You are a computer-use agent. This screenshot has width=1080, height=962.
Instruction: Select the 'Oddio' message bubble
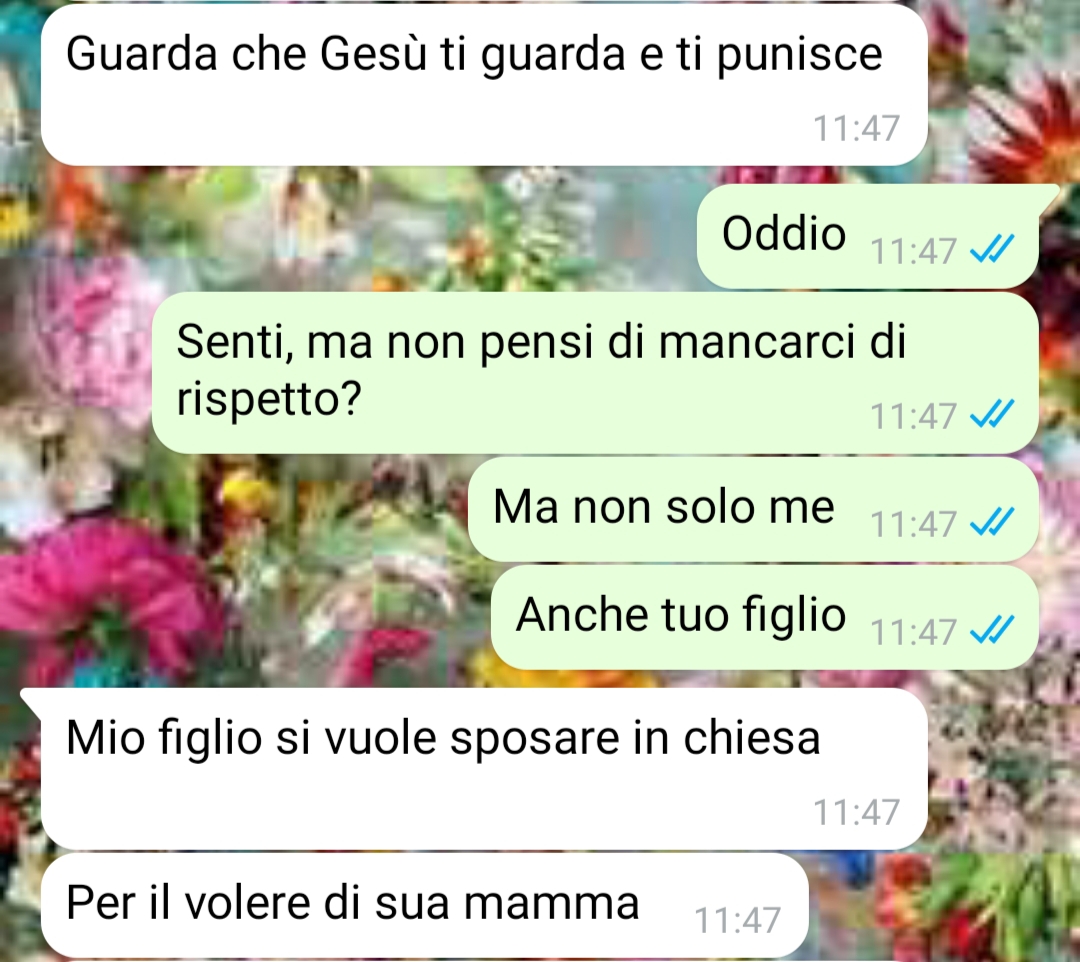(868, 236)
